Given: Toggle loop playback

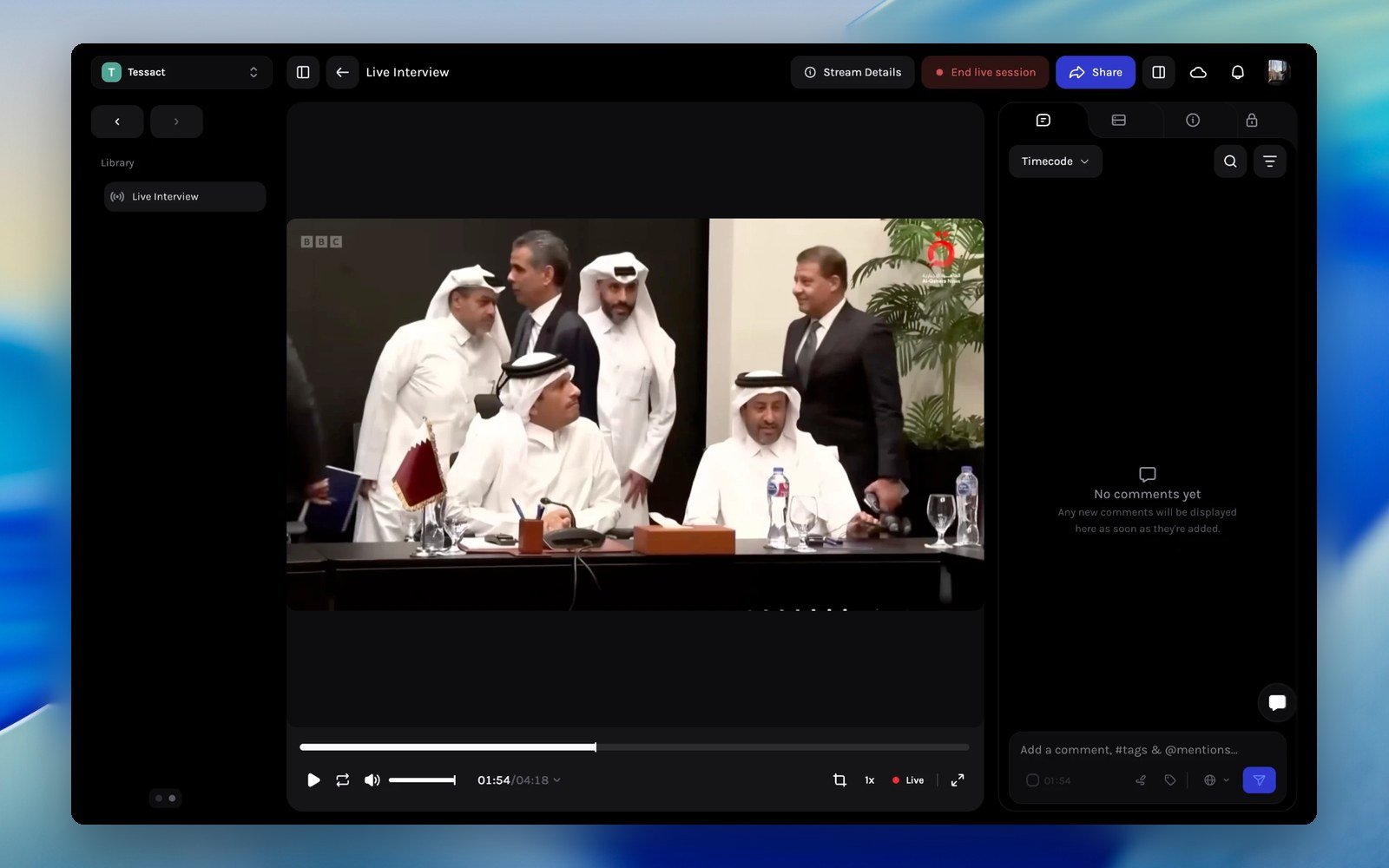Looking at the screenshot, I should [x=343, y=780].
